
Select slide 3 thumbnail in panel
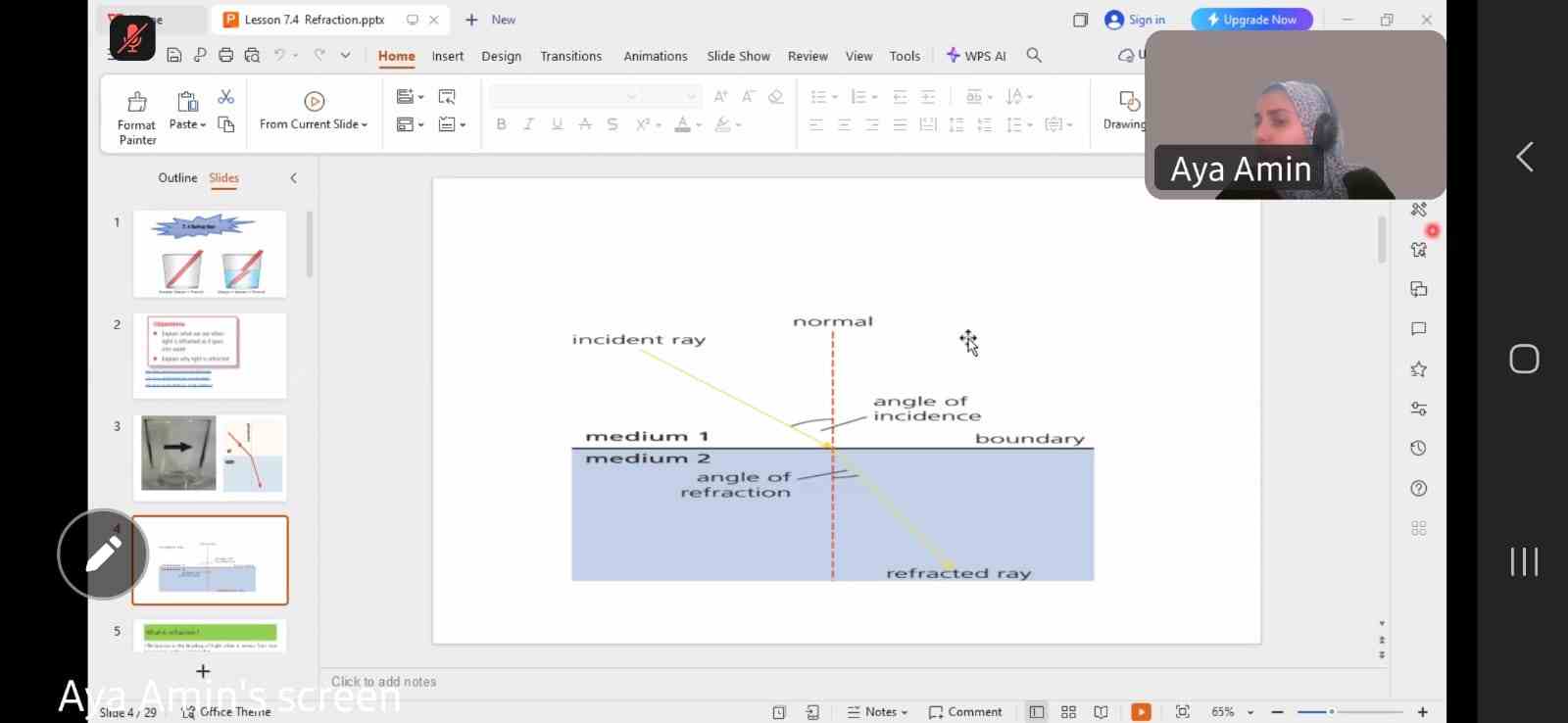(x=210, y=457)
